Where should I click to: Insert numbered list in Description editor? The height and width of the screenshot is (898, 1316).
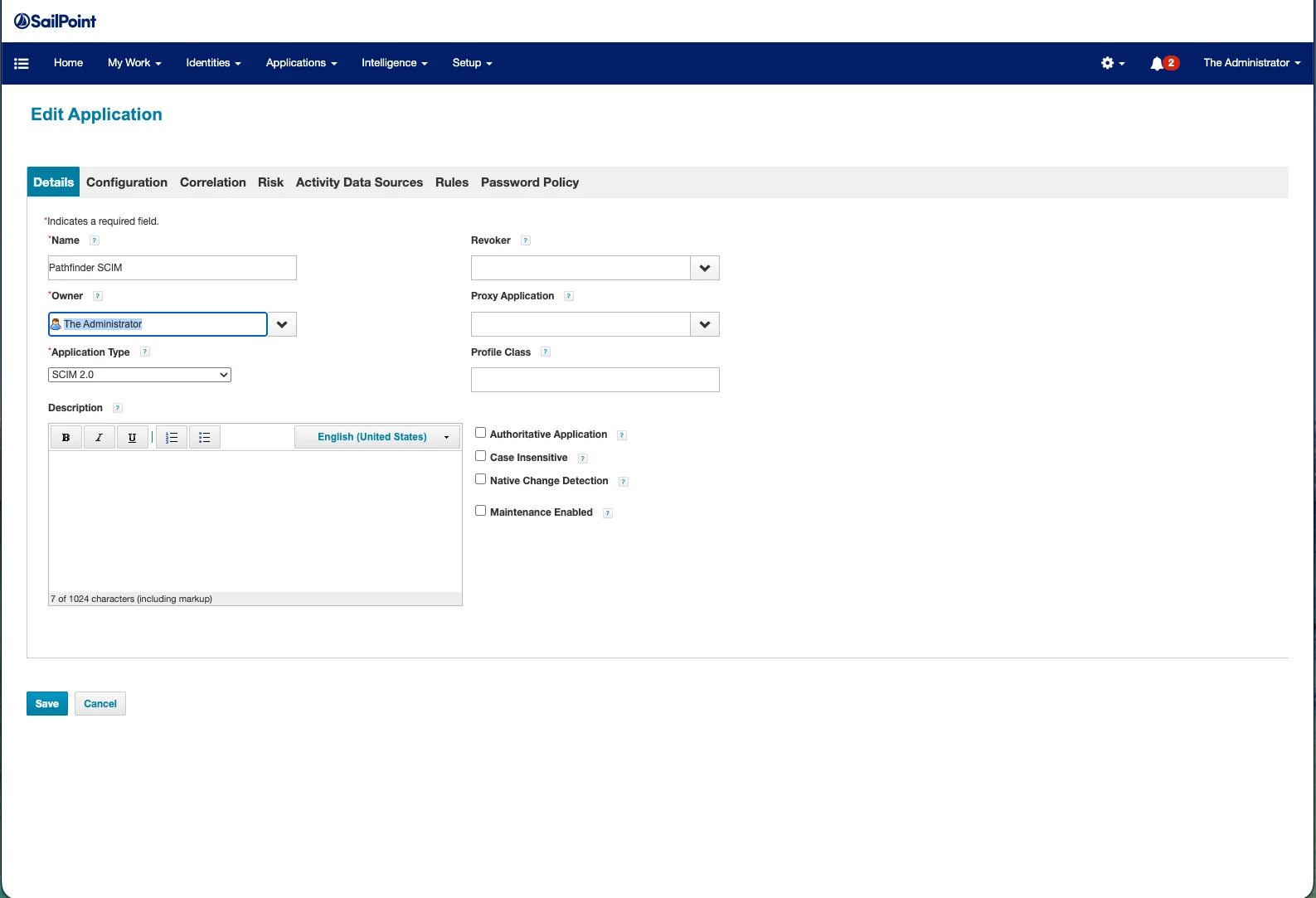[172, 437]
